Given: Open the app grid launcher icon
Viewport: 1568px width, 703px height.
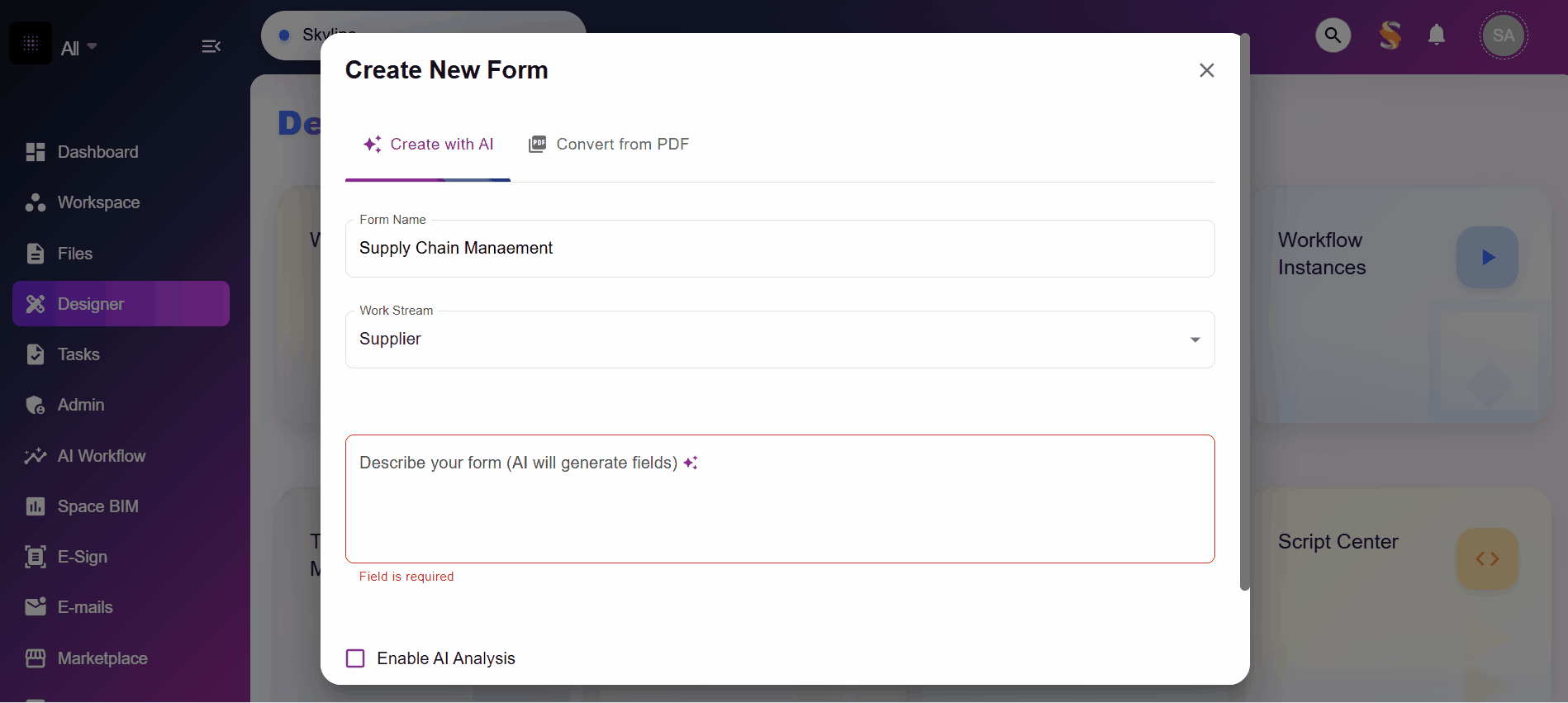Looking at the screenshot, I should click(31, 44).
